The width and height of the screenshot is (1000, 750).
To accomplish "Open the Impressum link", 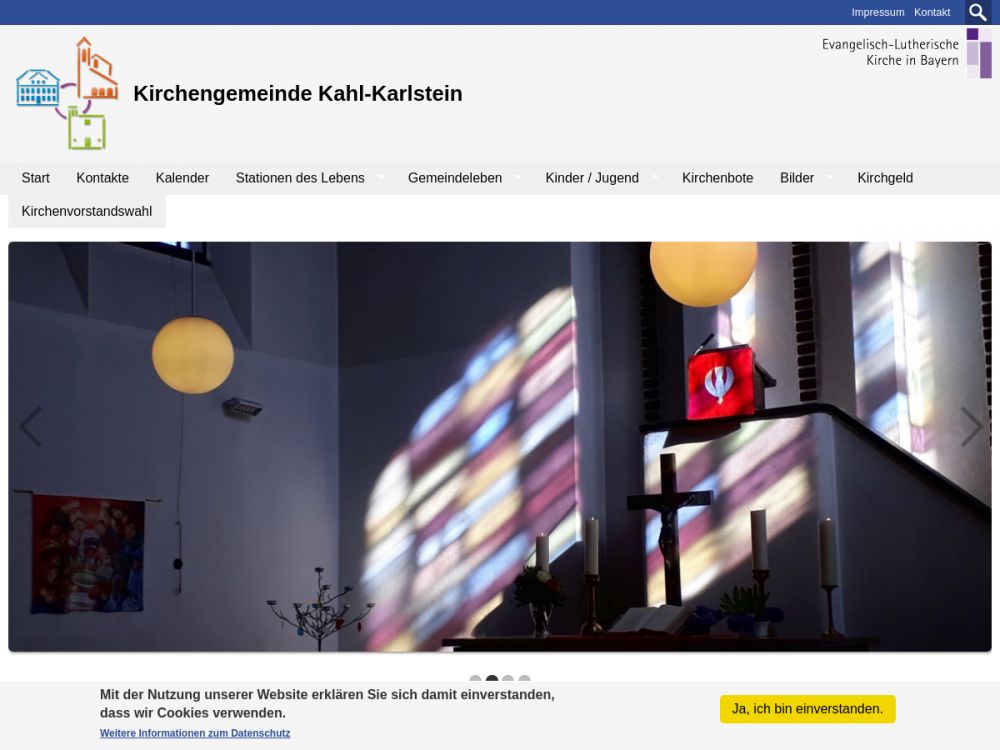I will point(877,12).
